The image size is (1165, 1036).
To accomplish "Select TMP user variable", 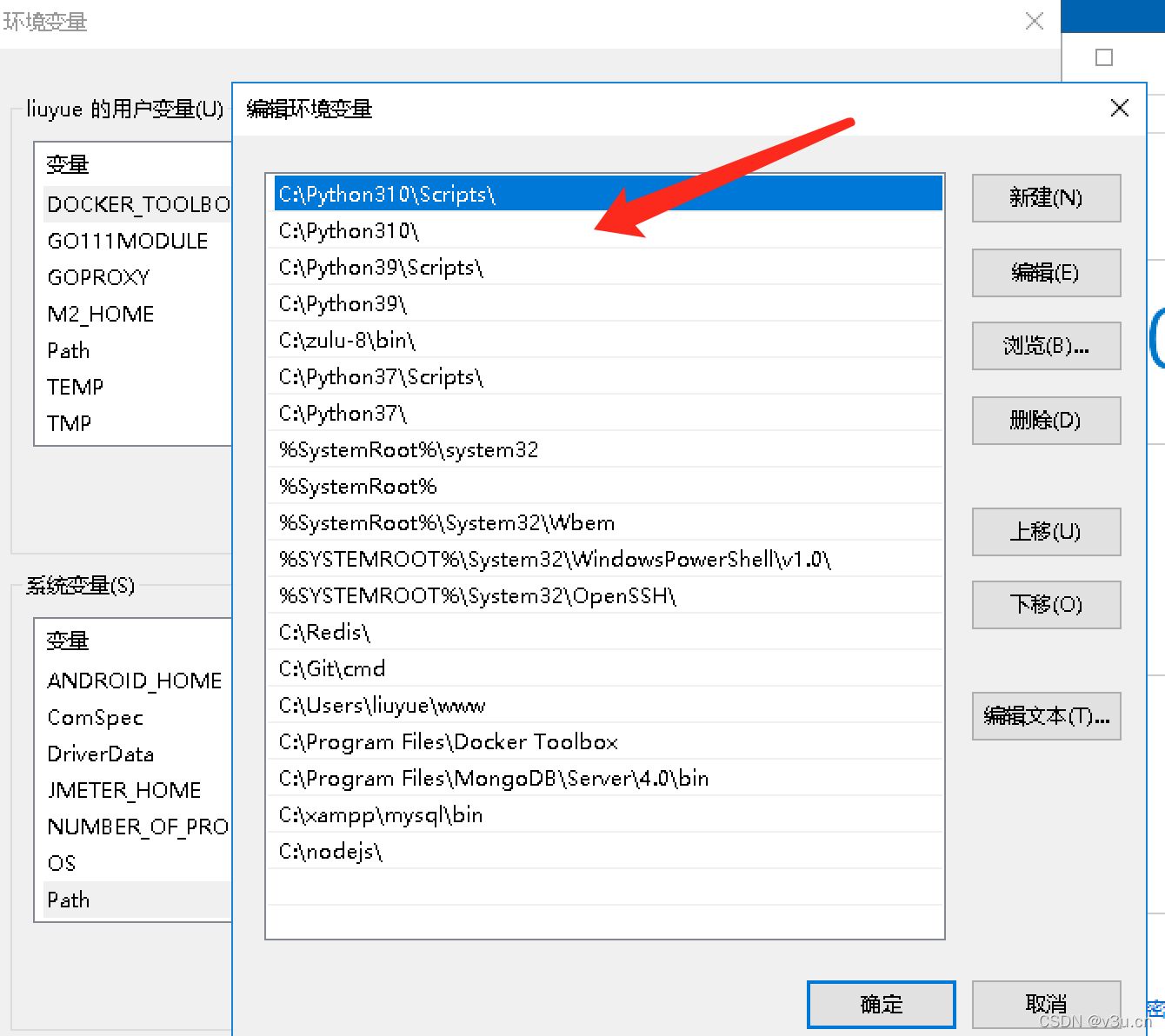I will [137, 423].
